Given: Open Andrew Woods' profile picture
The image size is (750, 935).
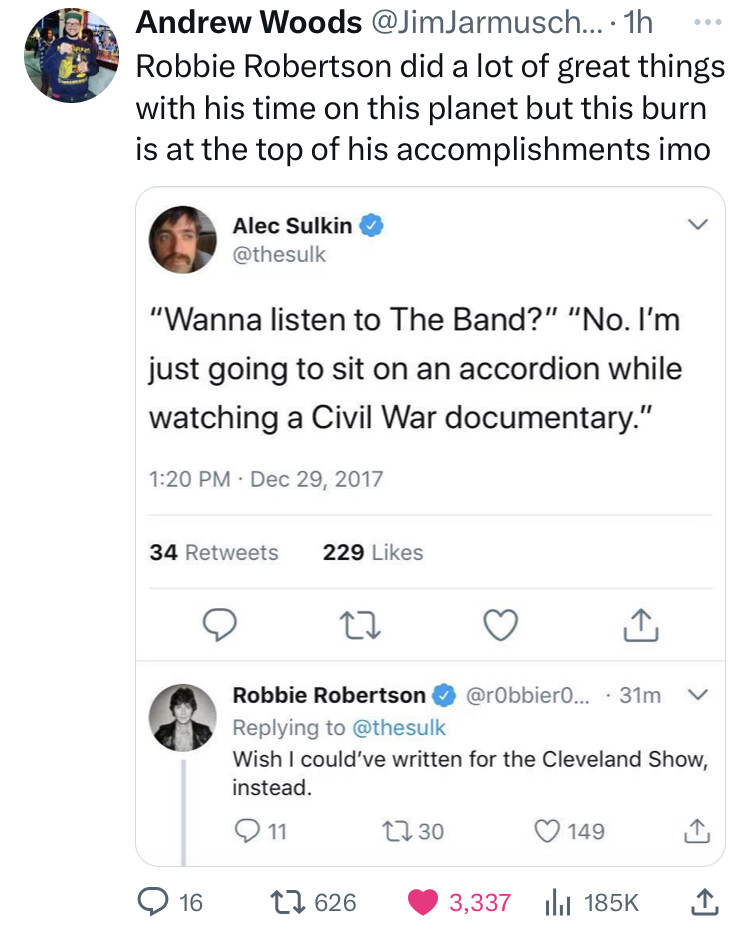Looking at the screenshot, I should (72, 55).
